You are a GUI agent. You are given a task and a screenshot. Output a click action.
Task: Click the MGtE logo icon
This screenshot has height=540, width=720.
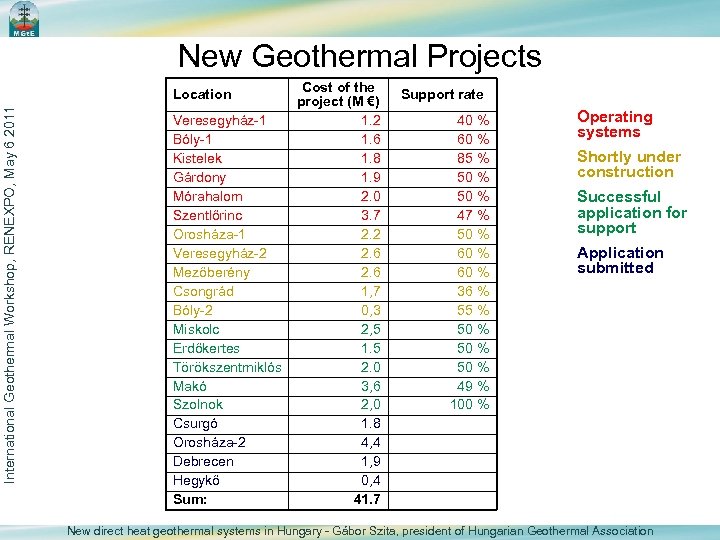24,19
